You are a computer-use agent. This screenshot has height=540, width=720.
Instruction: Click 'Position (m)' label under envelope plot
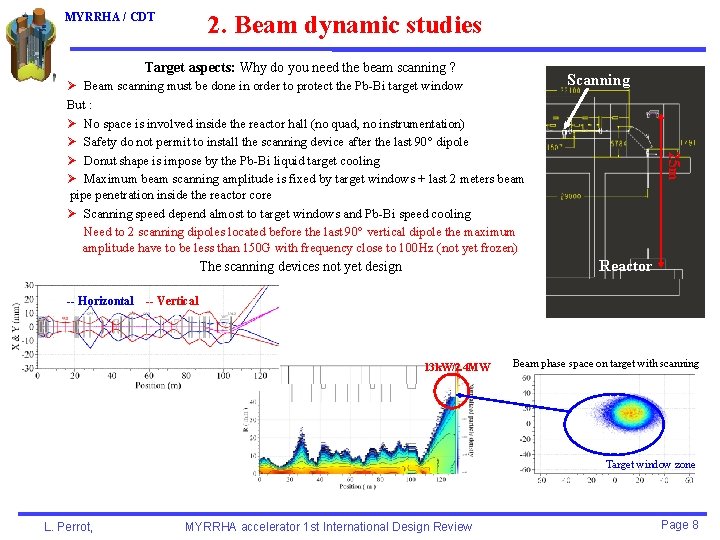158,386
